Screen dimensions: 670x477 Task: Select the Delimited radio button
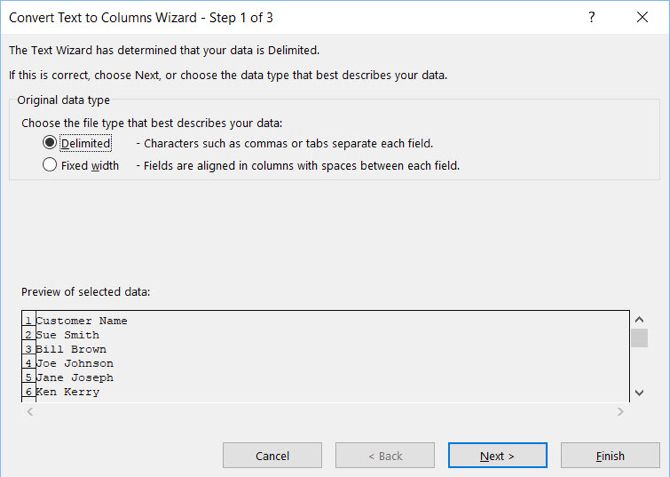(x=50, y=143)
